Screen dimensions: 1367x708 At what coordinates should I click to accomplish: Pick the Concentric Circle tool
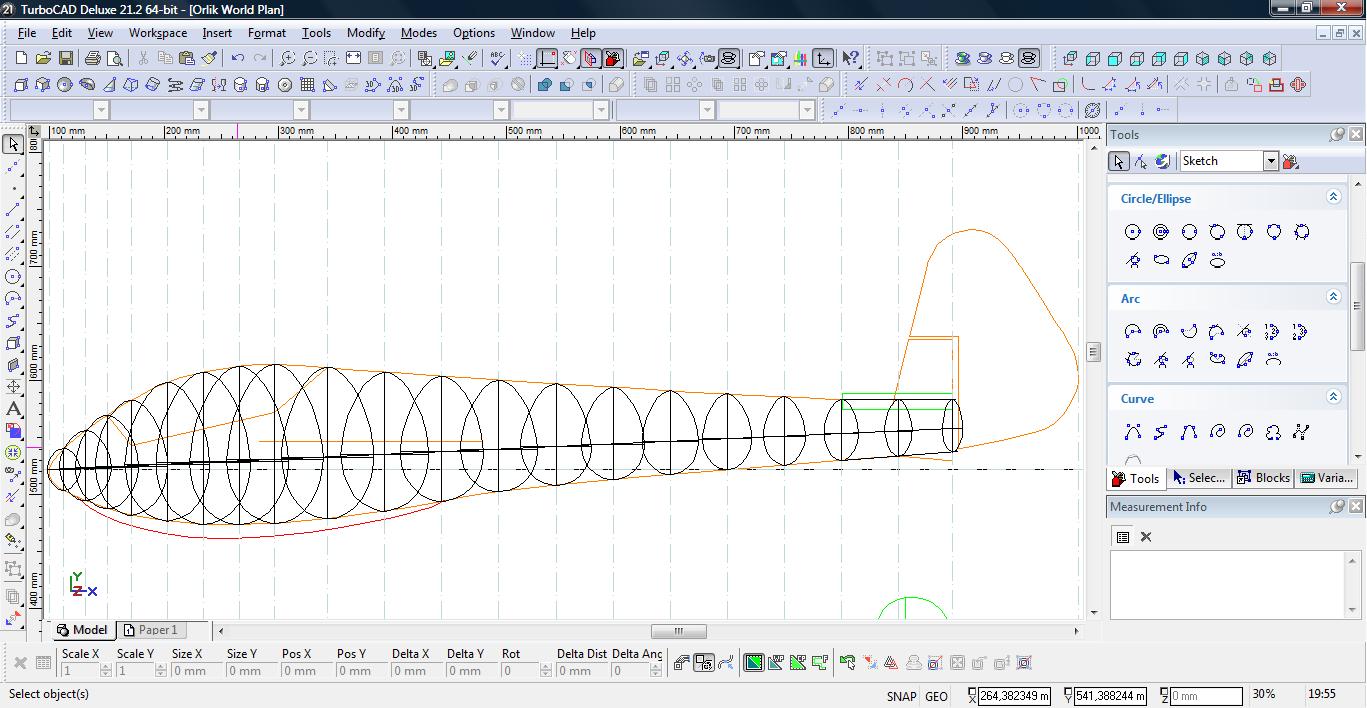(1161, 232)
